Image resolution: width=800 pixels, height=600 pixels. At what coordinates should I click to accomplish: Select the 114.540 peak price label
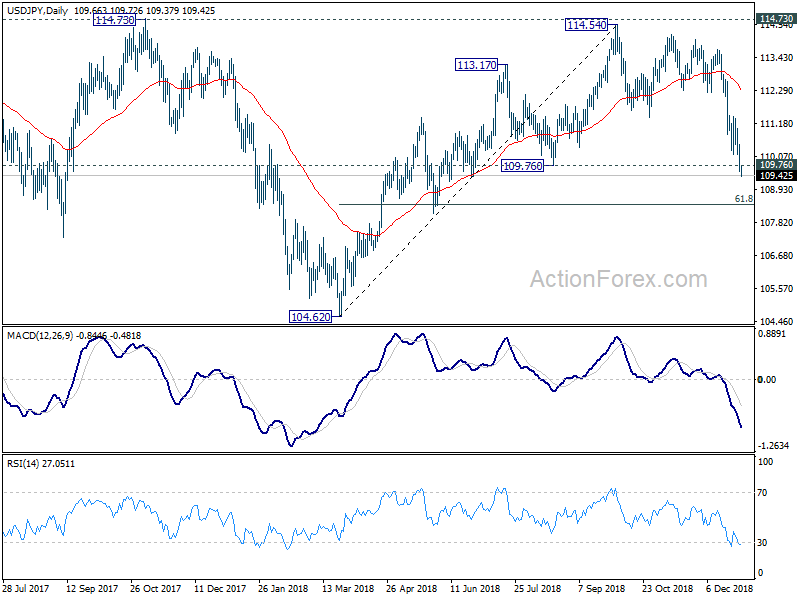(587, 24)
